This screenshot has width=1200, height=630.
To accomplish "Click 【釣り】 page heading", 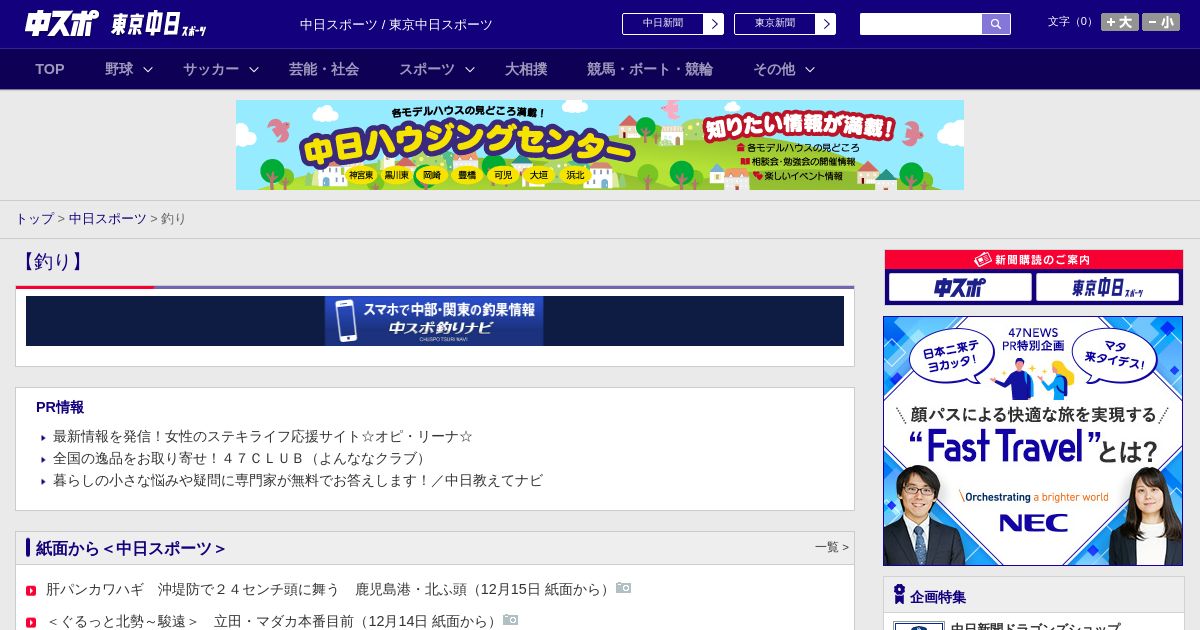I will [x=52, y=262].
